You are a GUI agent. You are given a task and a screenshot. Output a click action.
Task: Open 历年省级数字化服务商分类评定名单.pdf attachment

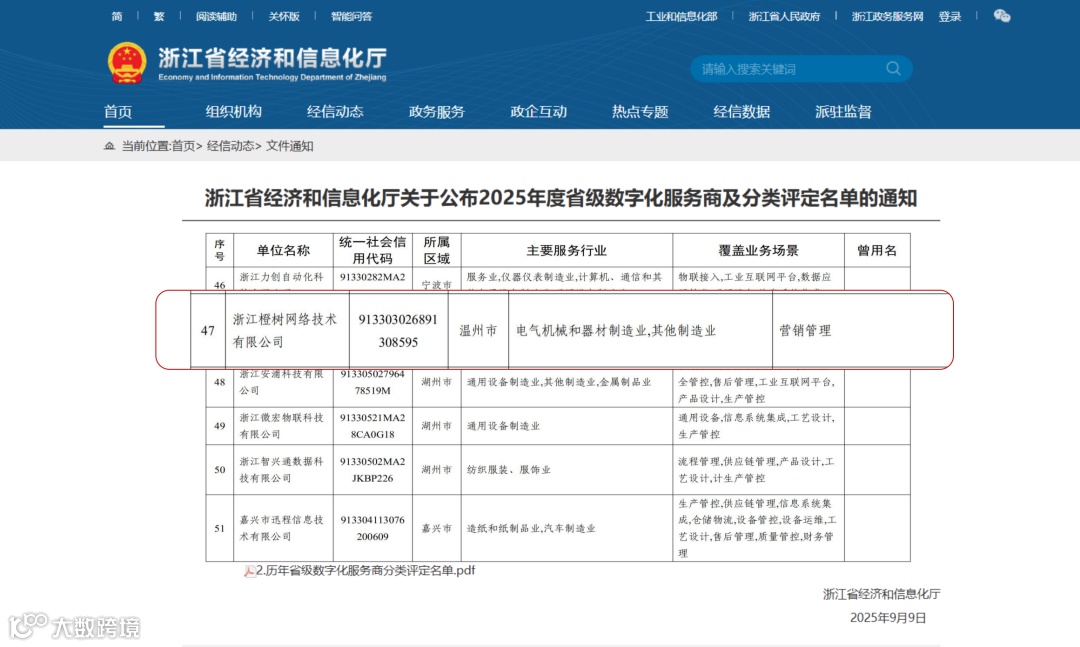pos(365,571)
